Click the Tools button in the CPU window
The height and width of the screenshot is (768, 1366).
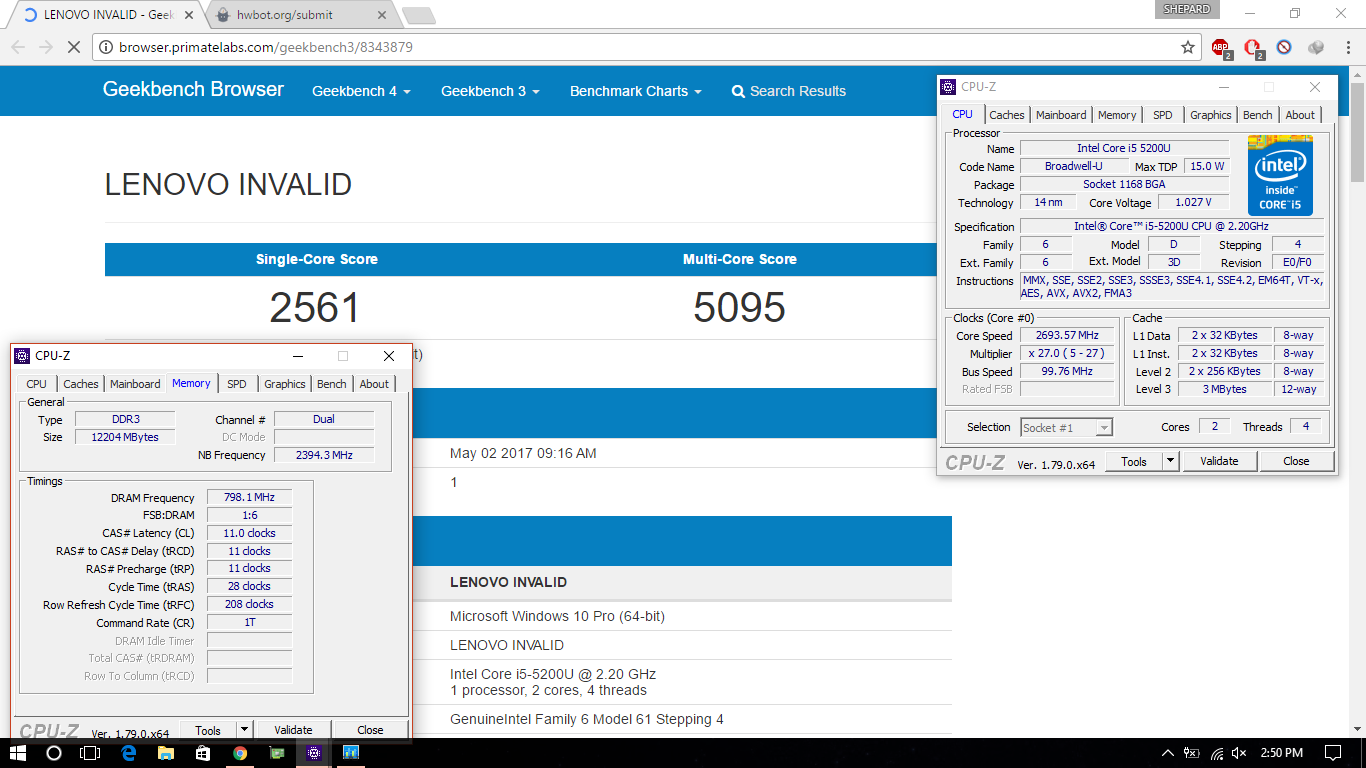coord(1134,461)
